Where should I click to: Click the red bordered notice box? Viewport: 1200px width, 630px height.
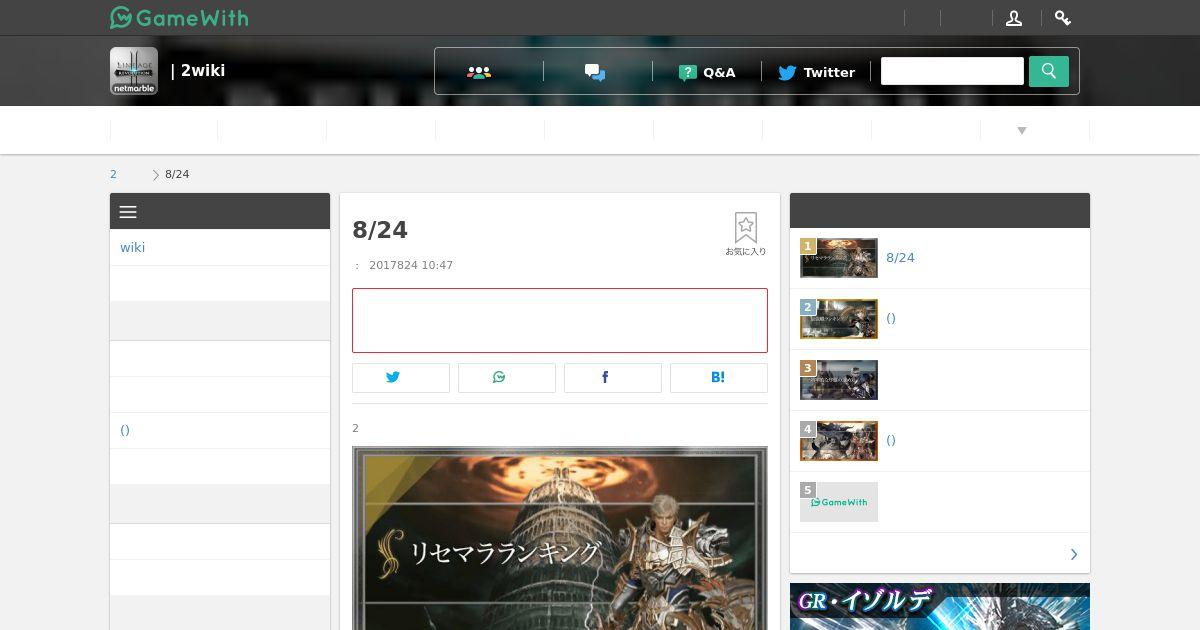560,320
